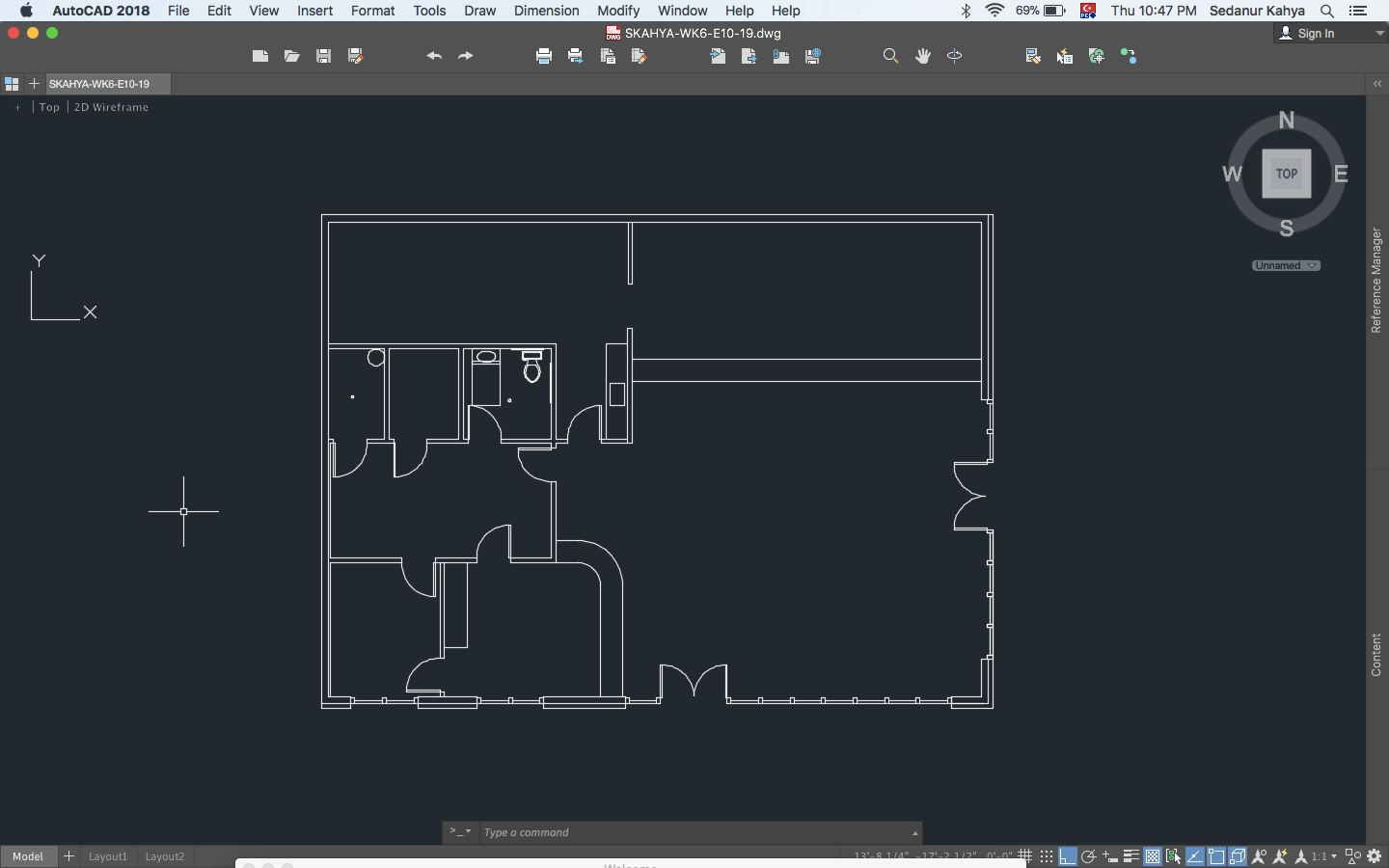Toggle Grid display in status bar
This screenshot has height=868, width=1389.
coord(1024,856)
